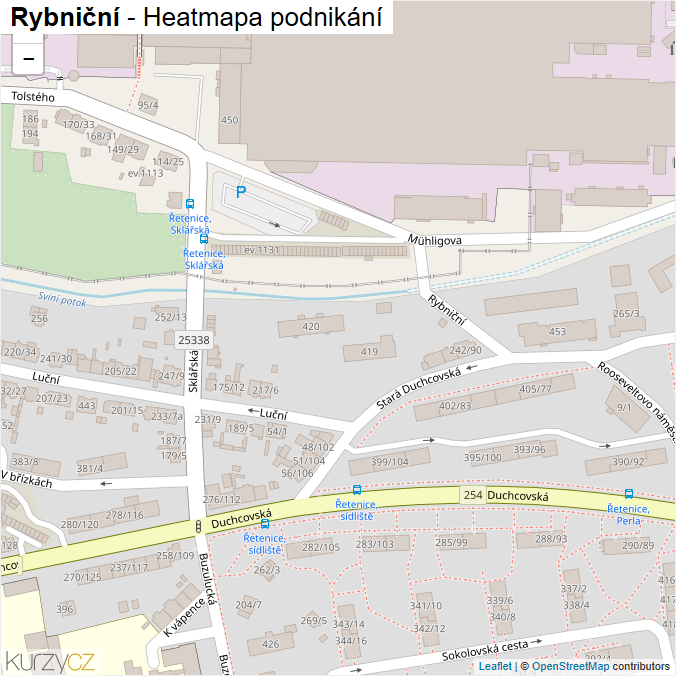Click the bus stop icon north of Duchcovská, Řetenice sídliště
The width and height of the screenshot is (676, 676).
(x=357, y=489)
